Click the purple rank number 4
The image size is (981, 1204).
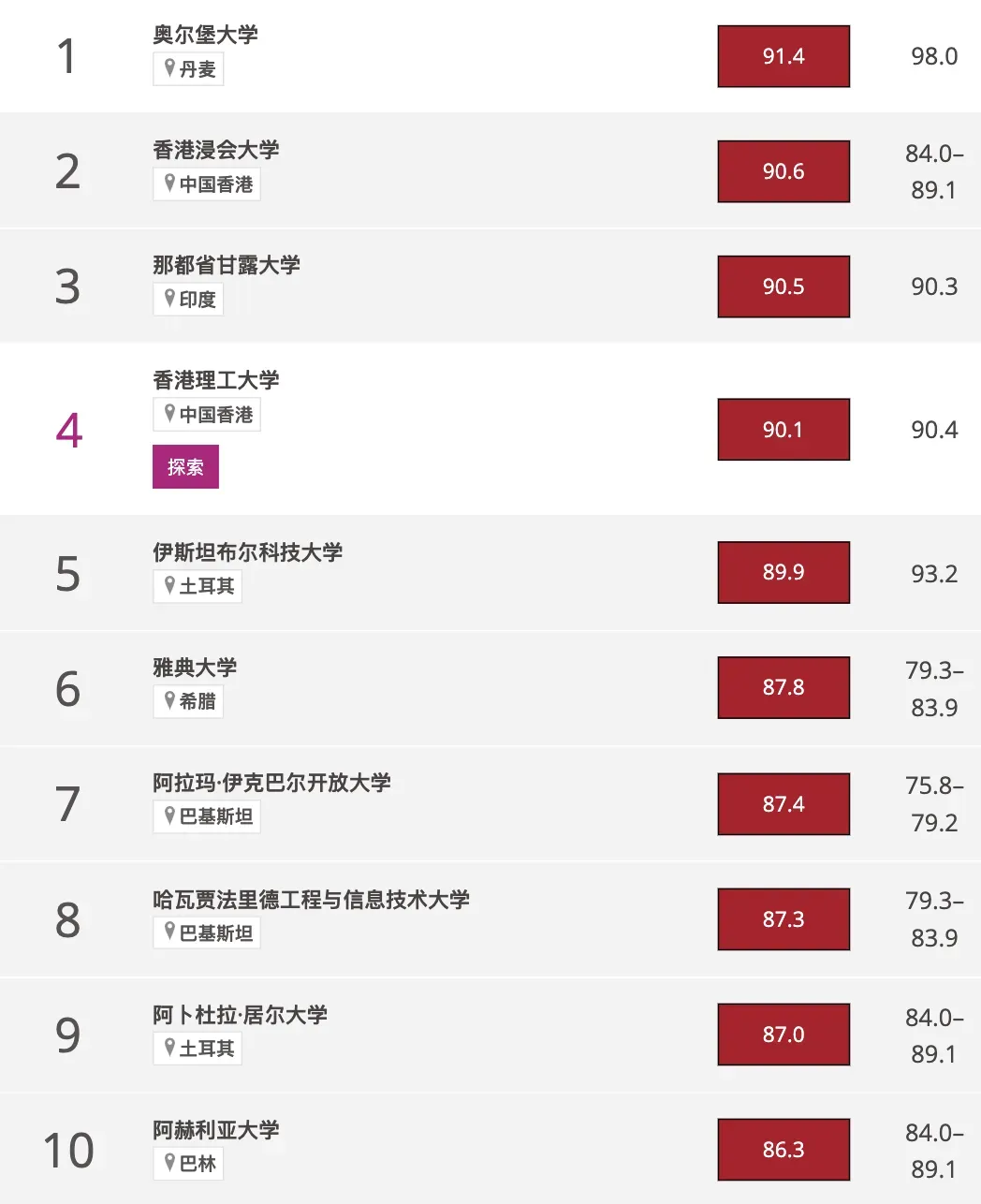coord(68,431)
